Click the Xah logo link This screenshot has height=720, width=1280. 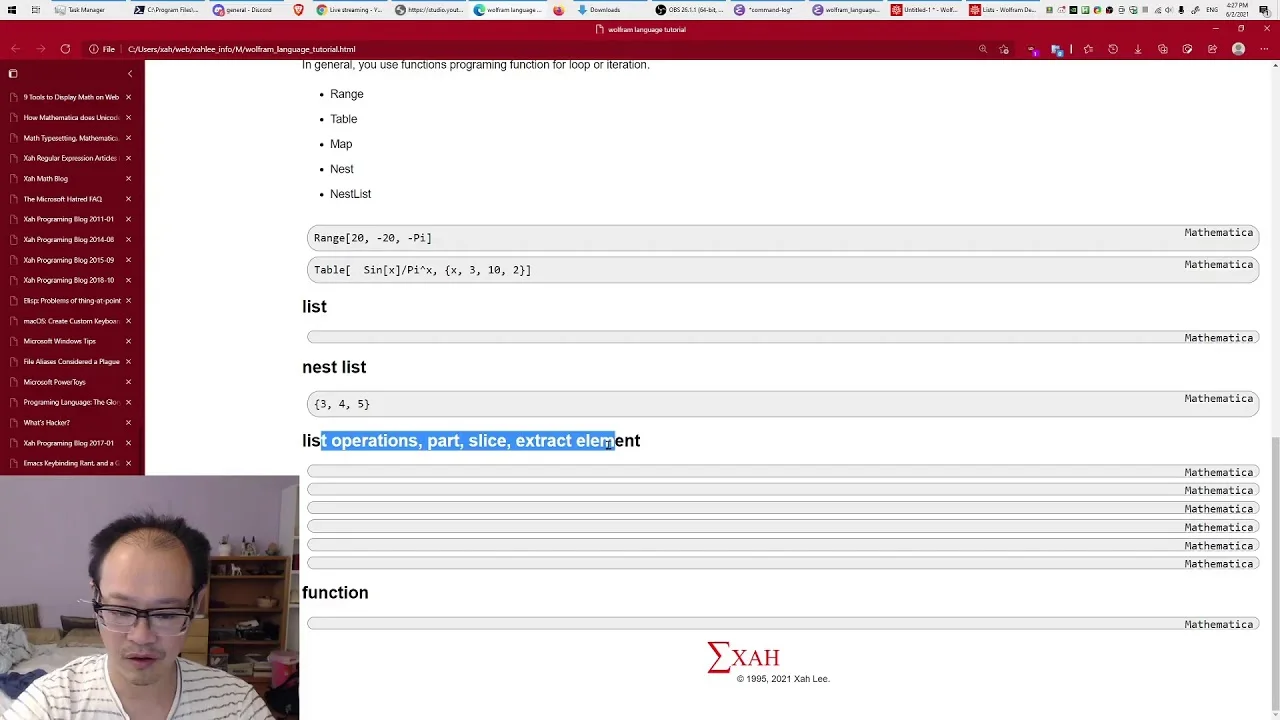coord(743,657)
